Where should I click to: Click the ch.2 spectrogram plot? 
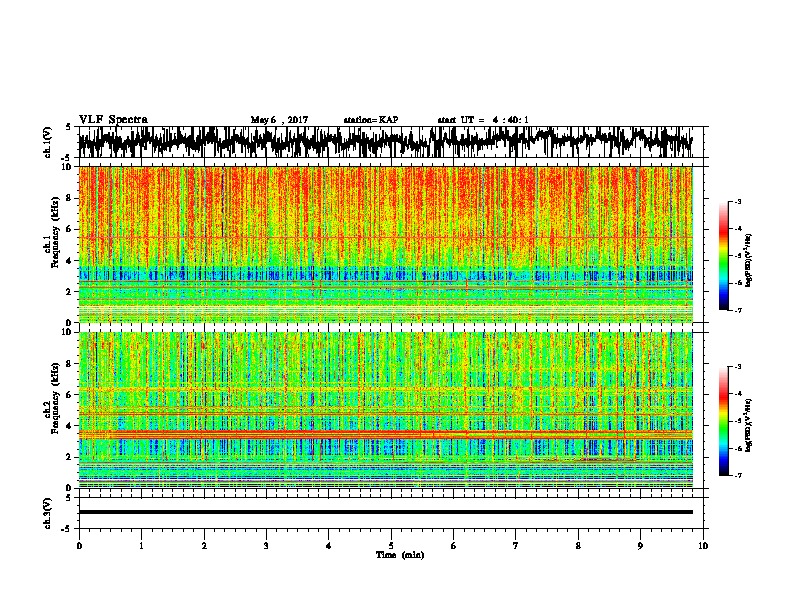[385, 410]
